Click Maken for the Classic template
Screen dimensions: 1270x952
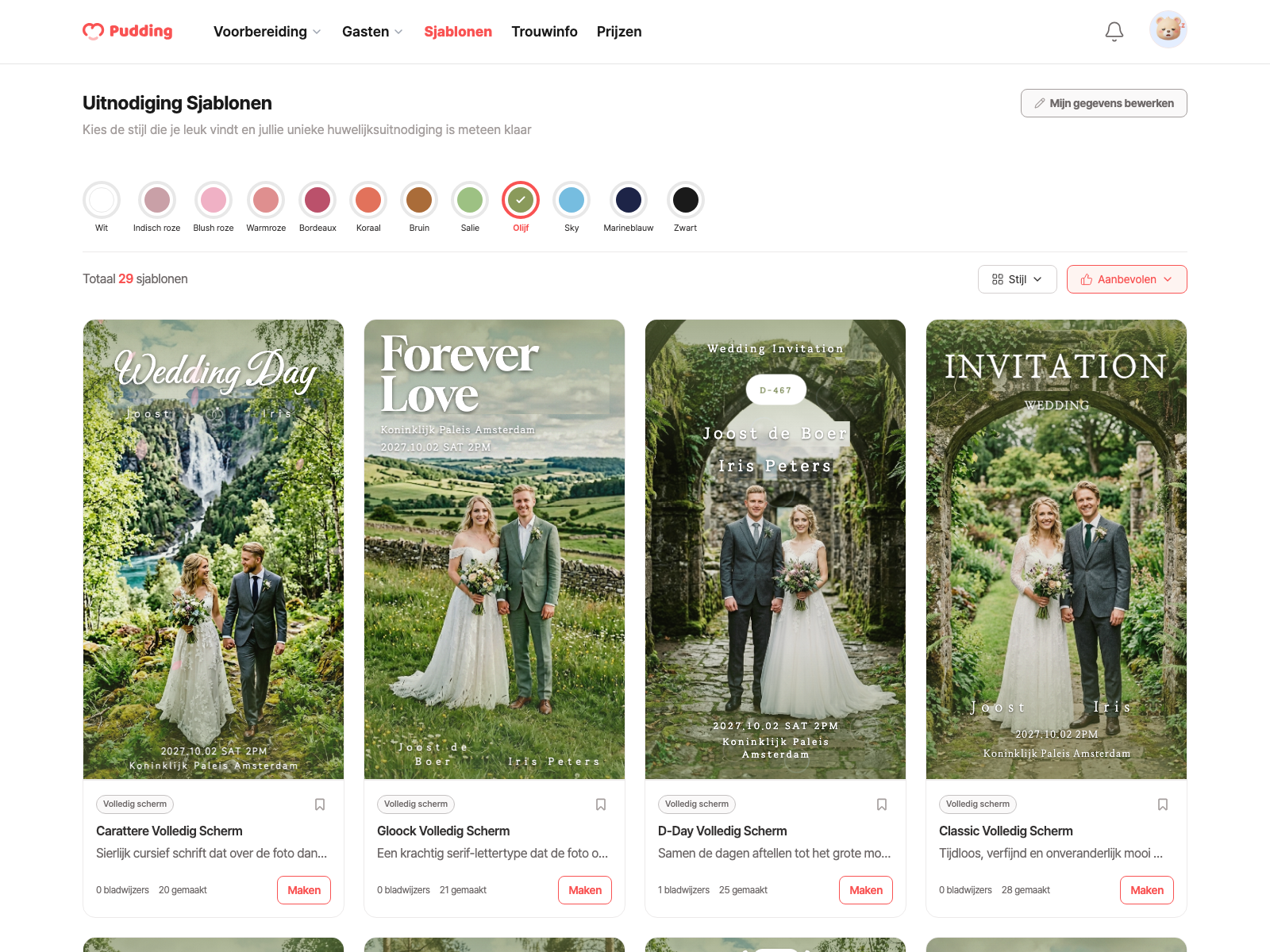pos(1147,890)
